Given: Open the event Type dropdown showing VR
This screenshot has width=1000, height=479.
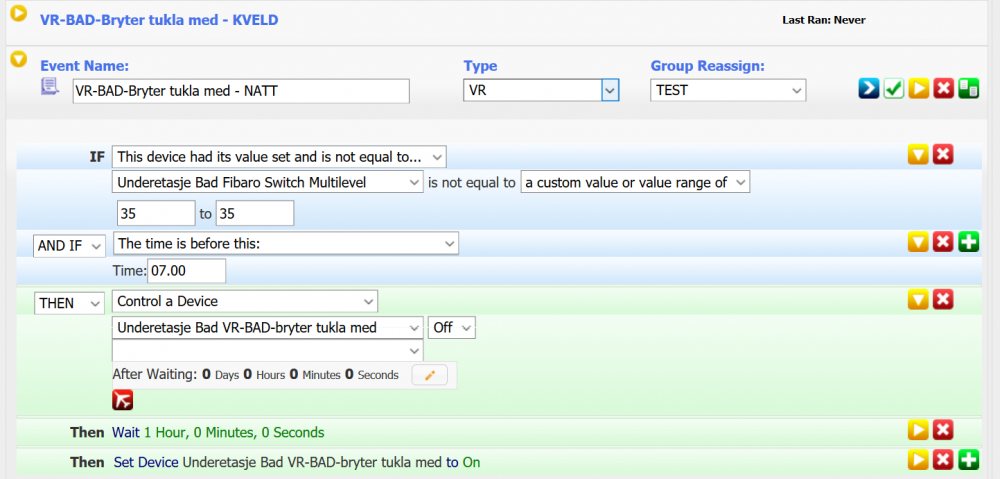Looking at the screenshot, I should coord(541,90).
